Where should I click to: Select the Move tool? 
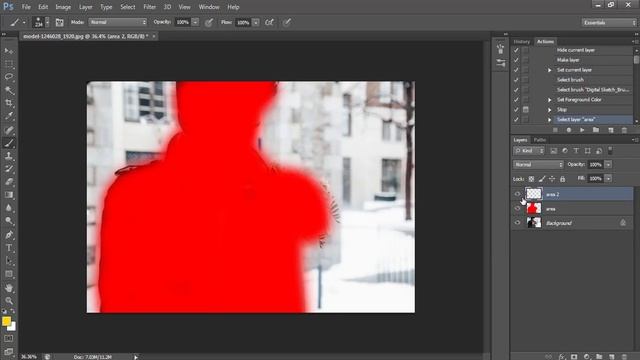(9, 51)
